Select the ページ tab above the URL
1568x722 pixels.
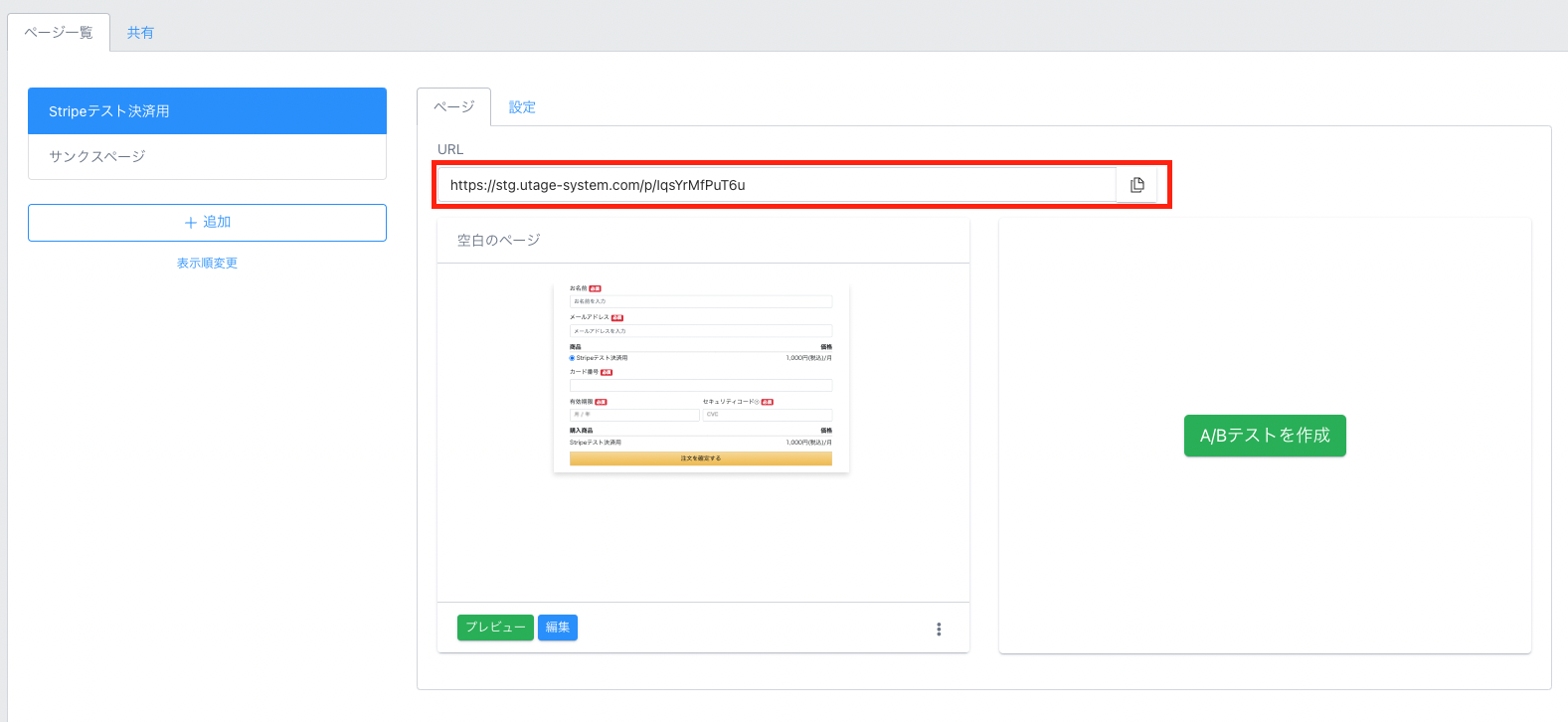453,107
